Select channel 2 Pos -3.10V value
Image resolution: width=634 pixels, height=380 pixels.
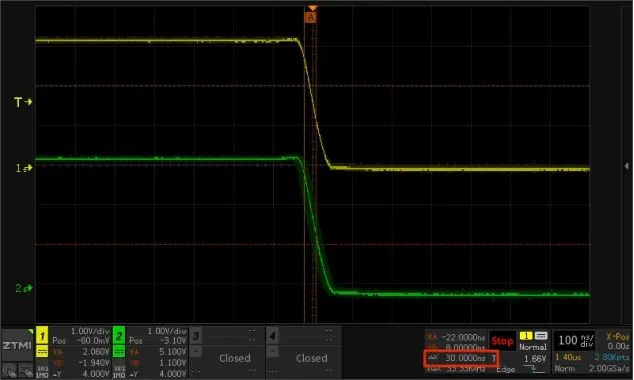click(x=173, y=341)
